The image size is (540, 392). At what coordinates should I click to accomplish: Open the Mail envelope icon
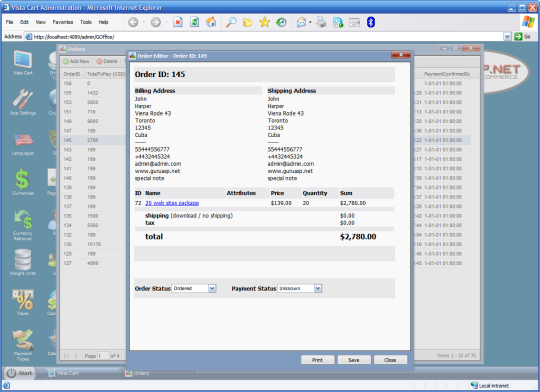coord(301,22)
